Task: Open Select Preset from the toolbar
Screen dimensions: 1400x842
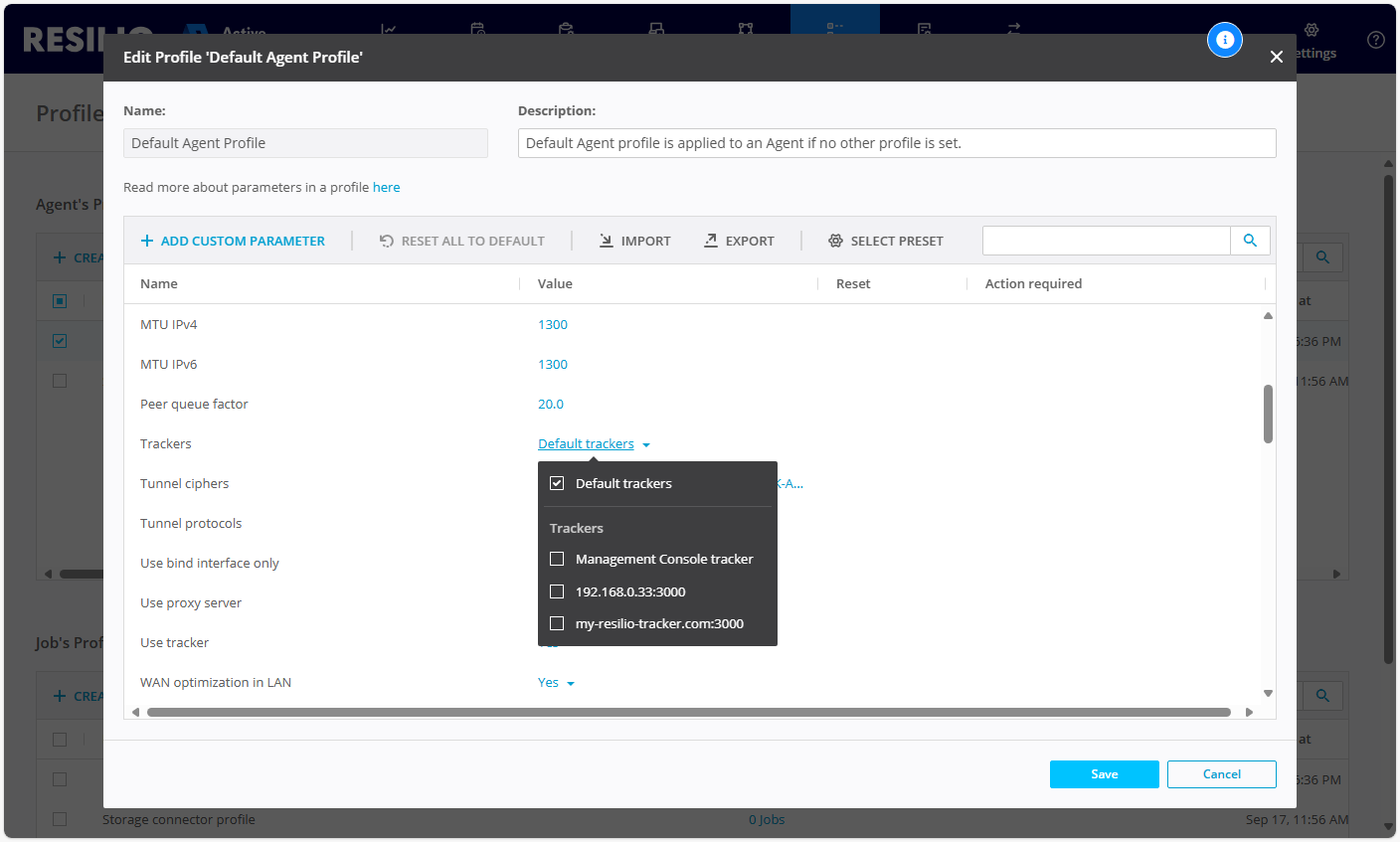Action: [886, 241]
